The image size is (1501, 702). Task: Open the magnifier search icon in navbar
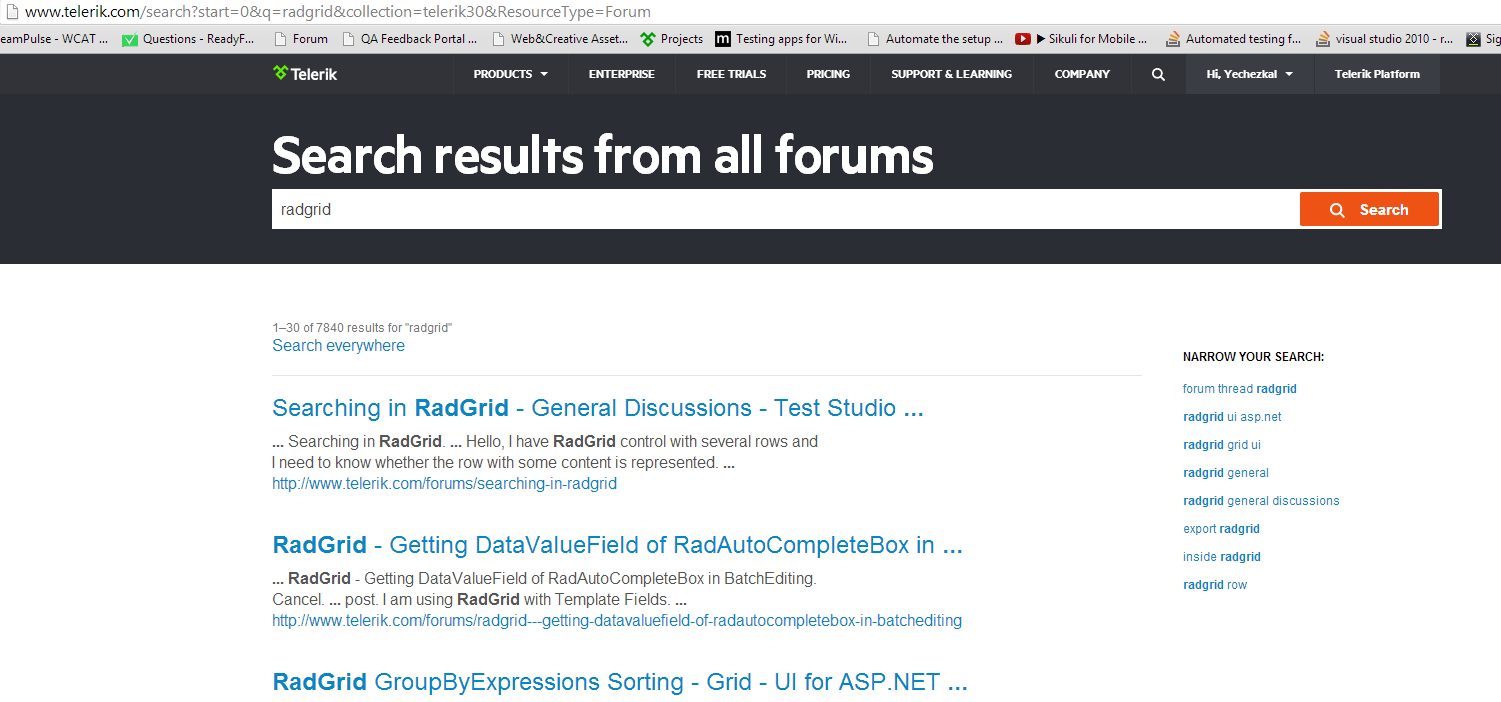[x=1158, y=74]
